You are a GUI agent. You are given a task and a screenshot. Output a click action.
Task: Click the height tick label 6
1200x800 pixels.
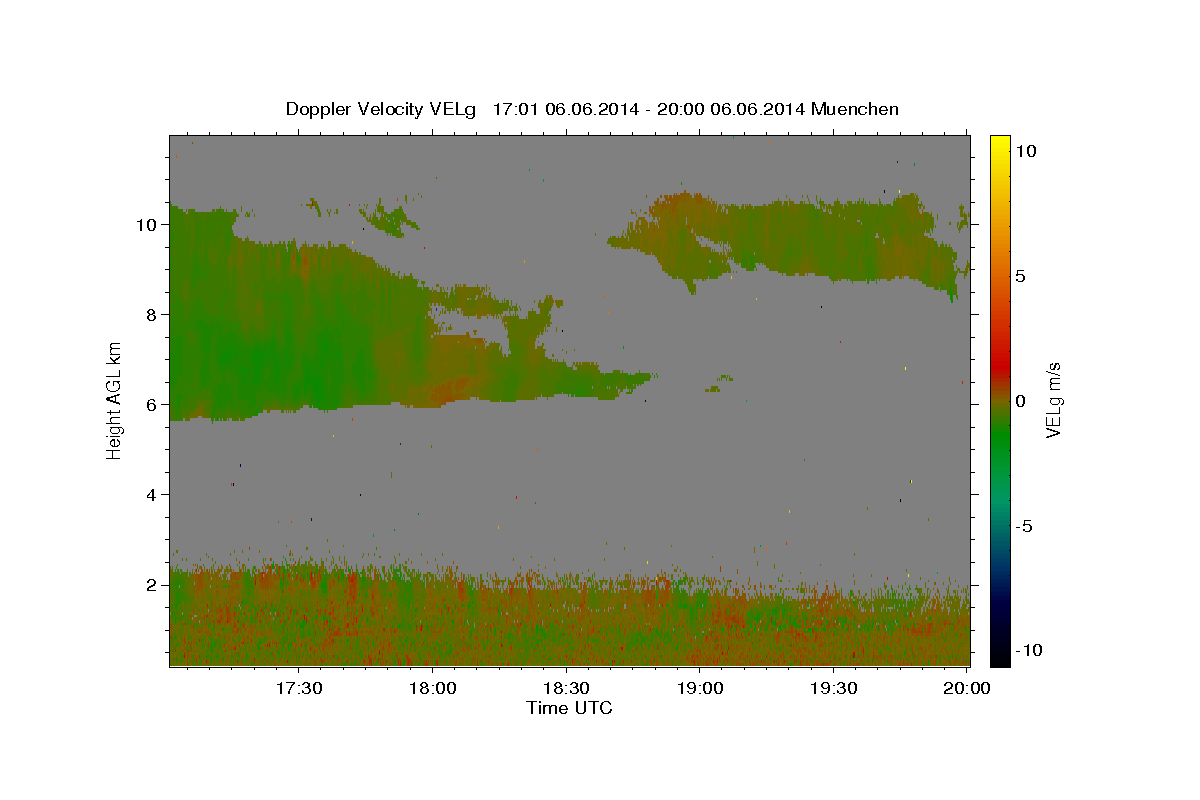[x=153, y=405]
